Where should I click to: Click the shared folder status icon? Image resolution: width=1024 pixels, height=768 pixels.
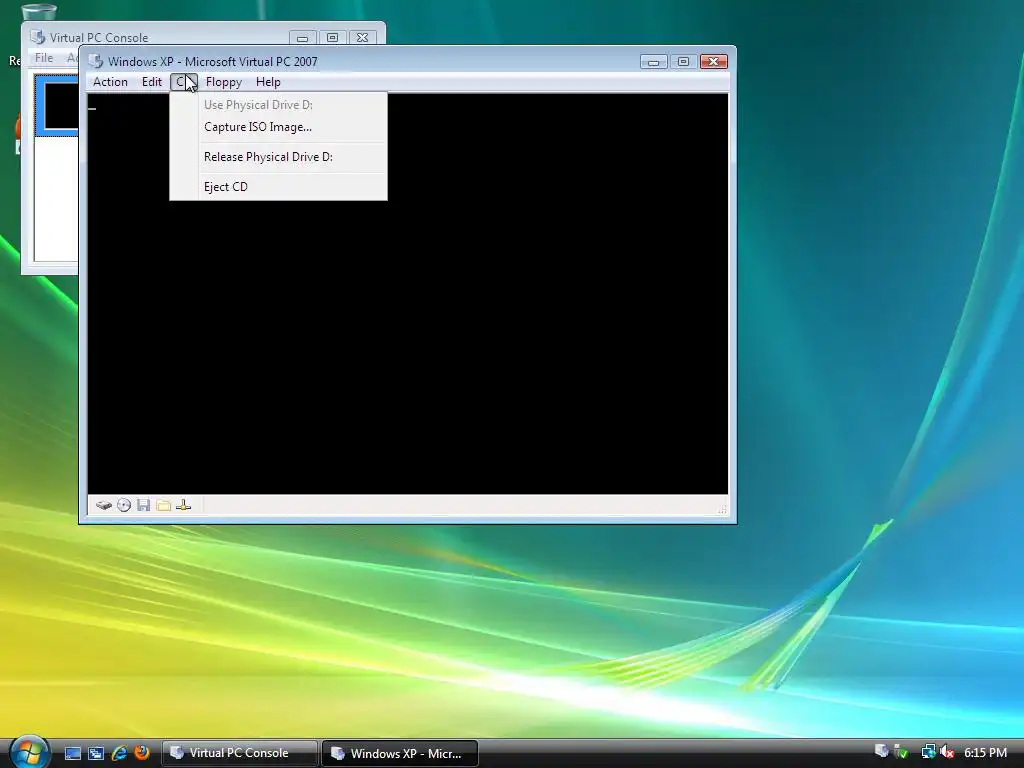coord(163,505)
